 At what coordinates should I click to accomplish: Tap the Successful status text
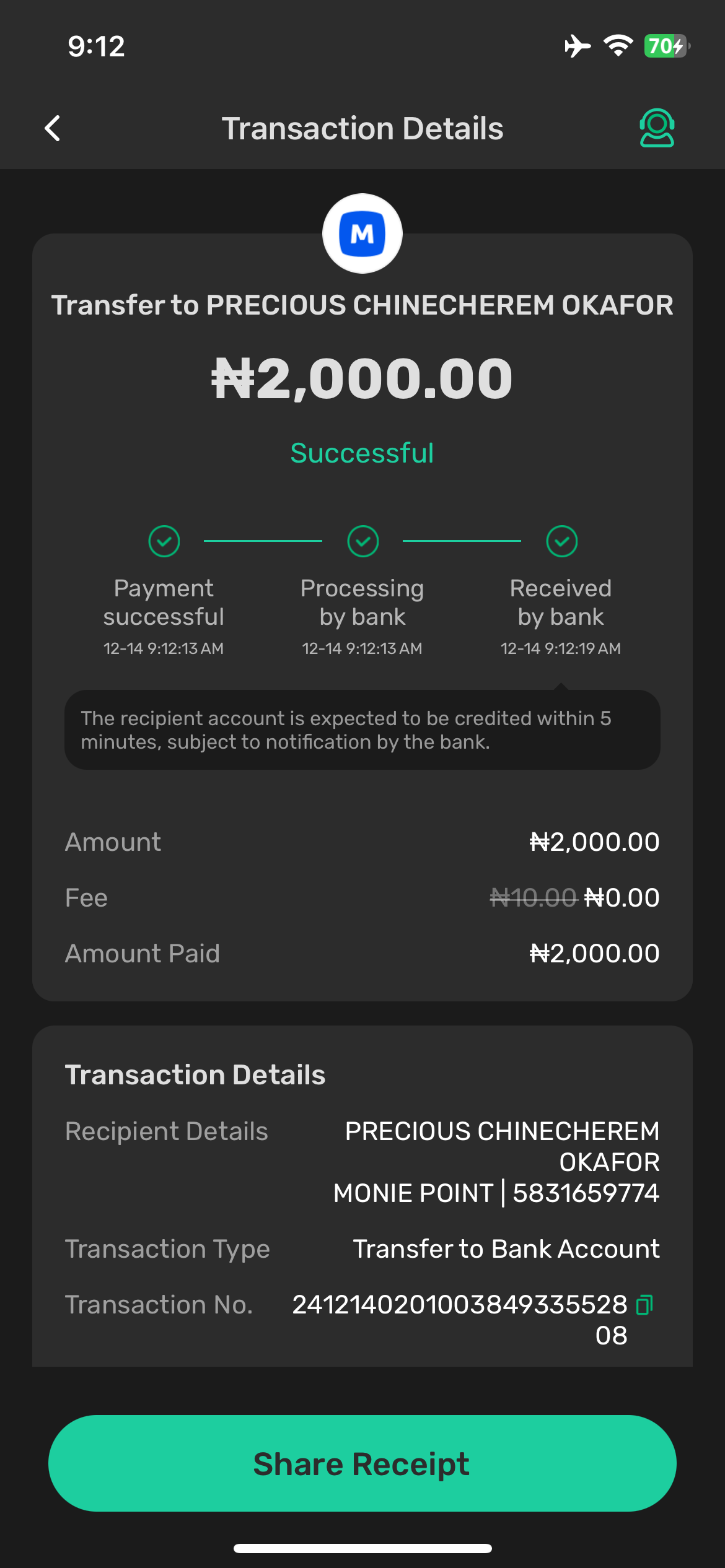(x=362, y=453)
